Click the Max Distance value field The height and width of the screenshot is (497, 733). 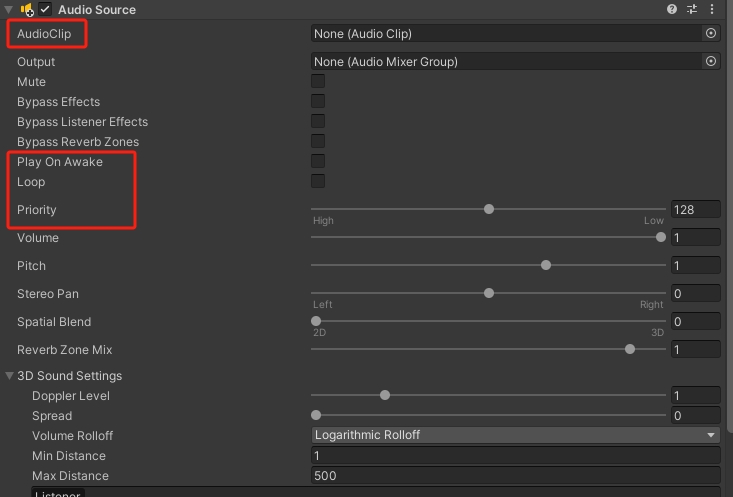pyautogui.click(x=515, y=475)
